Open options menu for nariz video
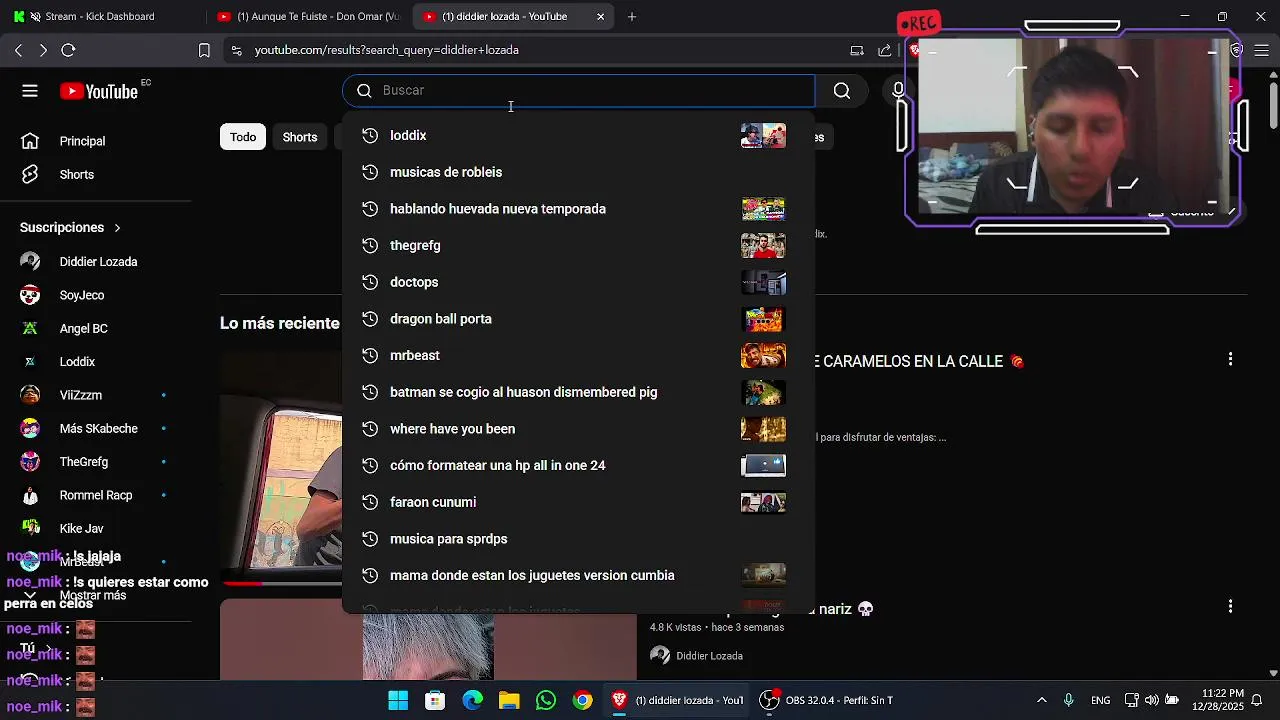Viewport: 1280px width, 720px height. click(x=1230, y=606)
